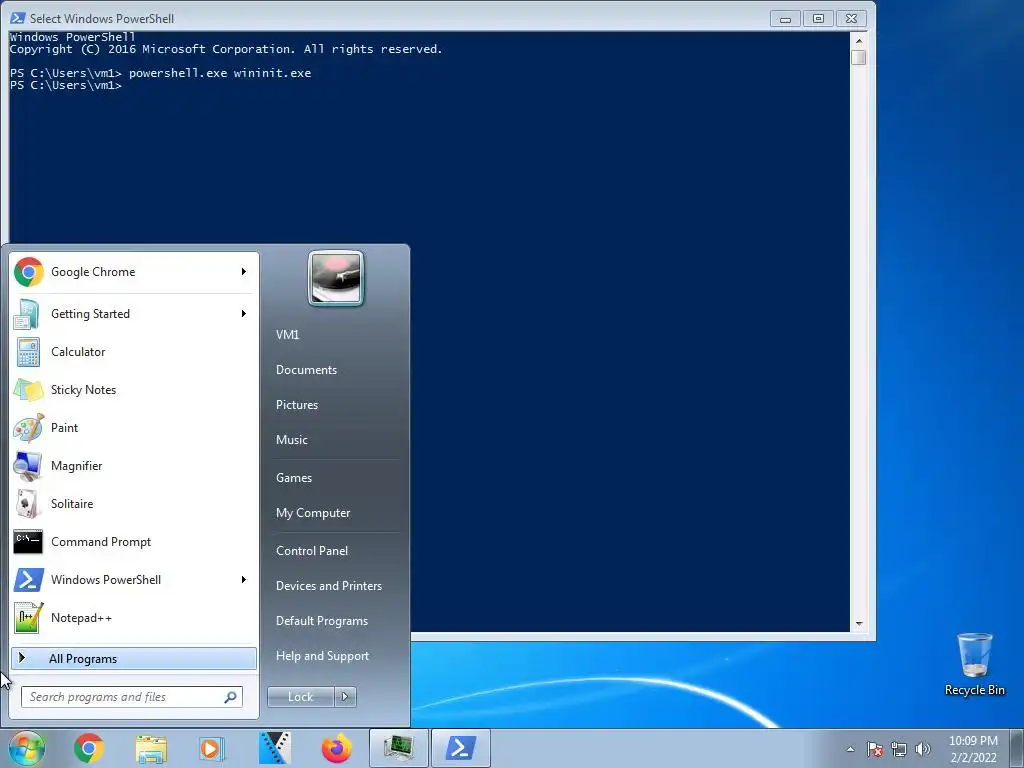This screenshot has height=768, width=1024.
Task: Show hidden tray icons arrow
Action: click(x=850, y=749)
